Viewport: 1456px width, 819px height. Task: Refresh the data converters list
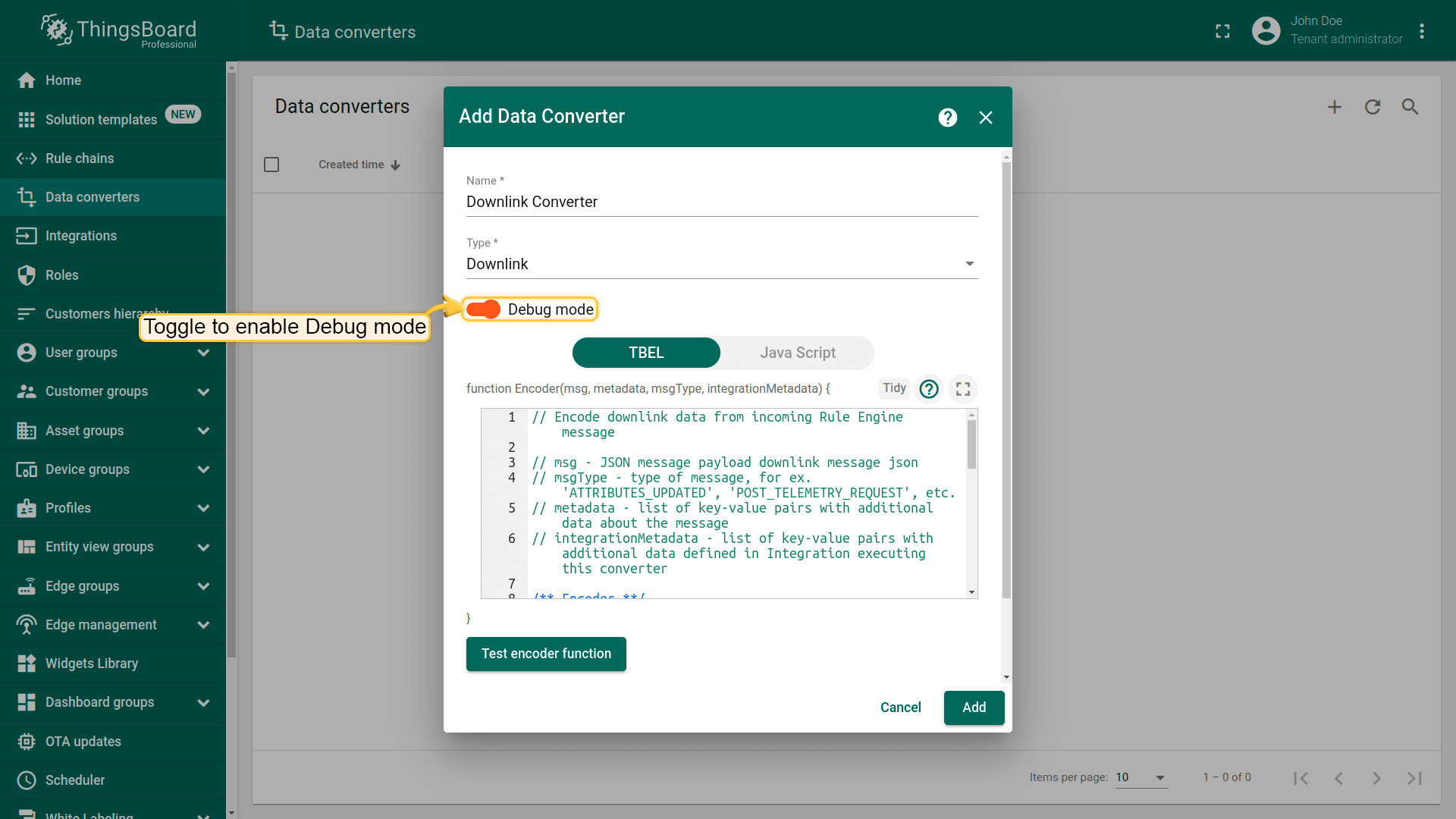click(1373, 107)
